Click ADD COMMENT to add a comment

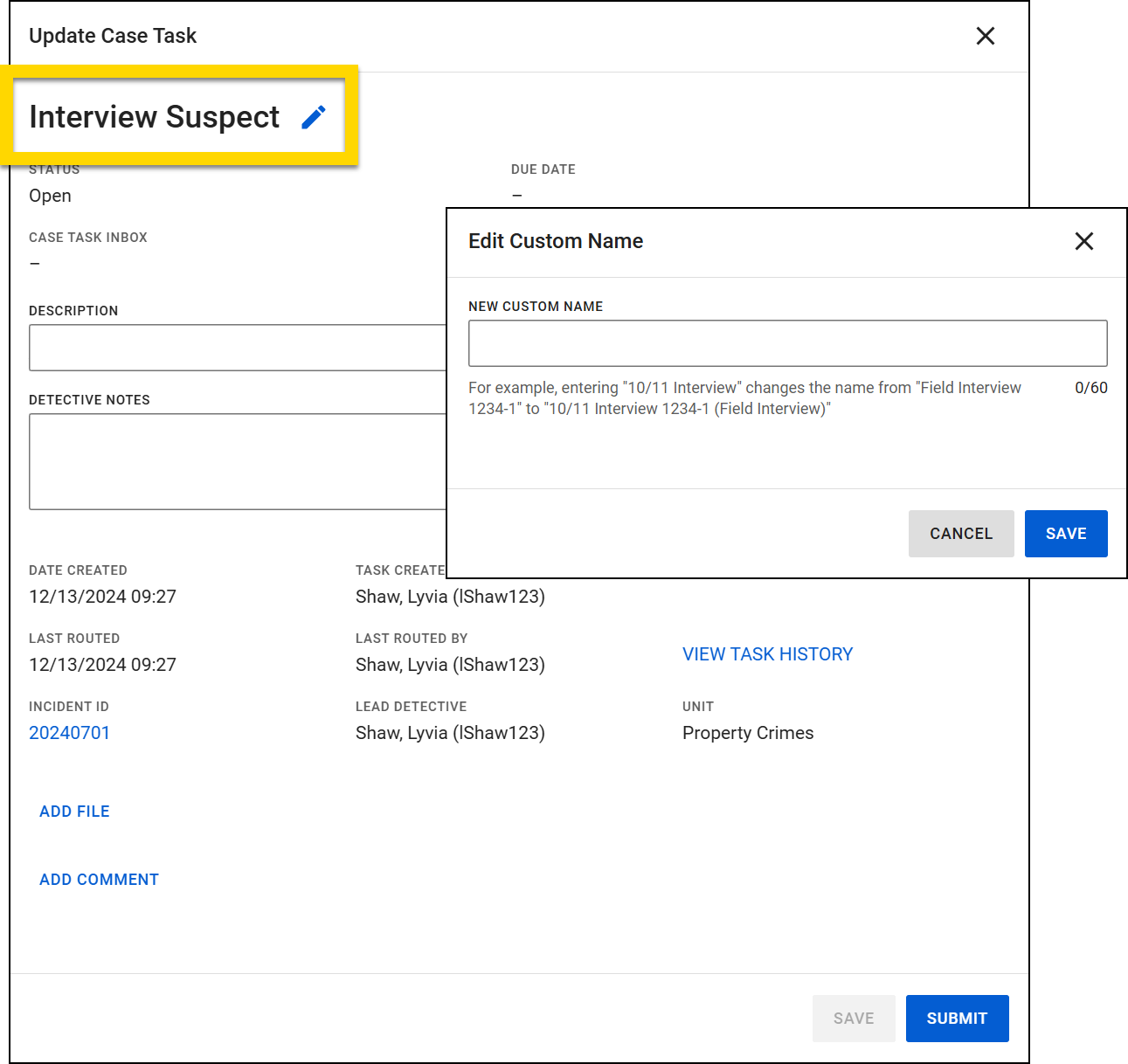(99, 879)
